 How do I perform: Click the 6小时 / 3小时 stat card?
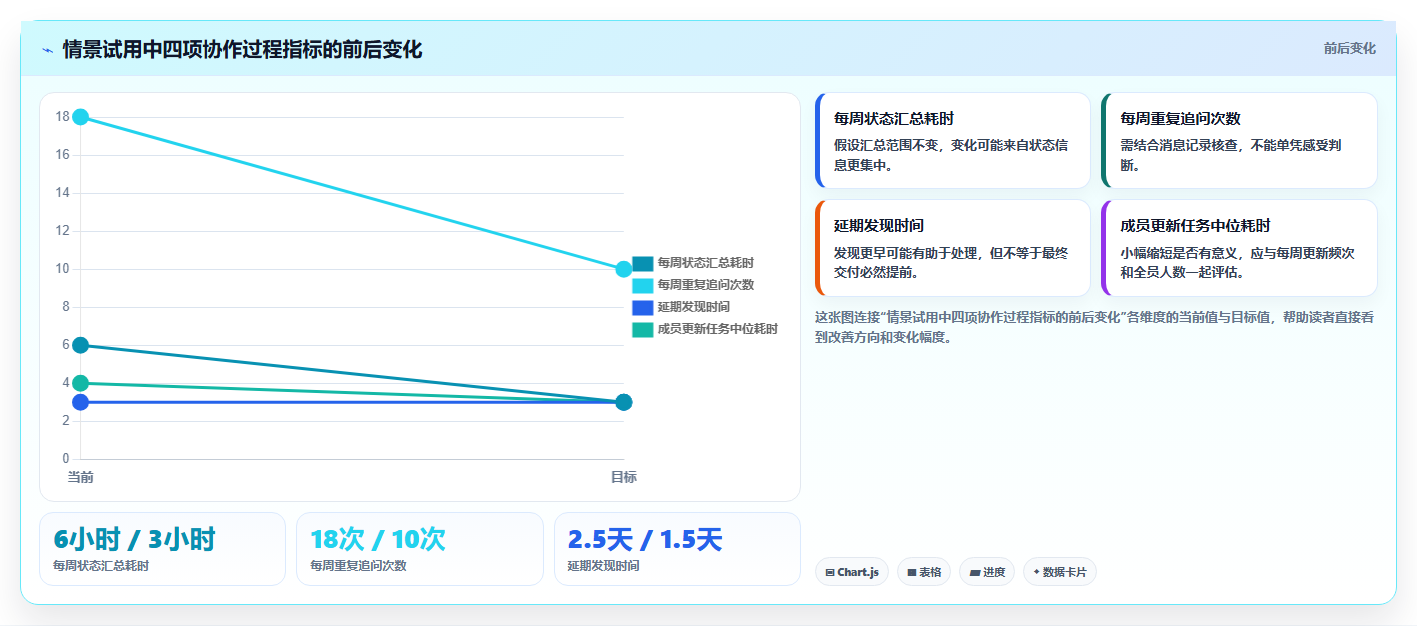162,549
